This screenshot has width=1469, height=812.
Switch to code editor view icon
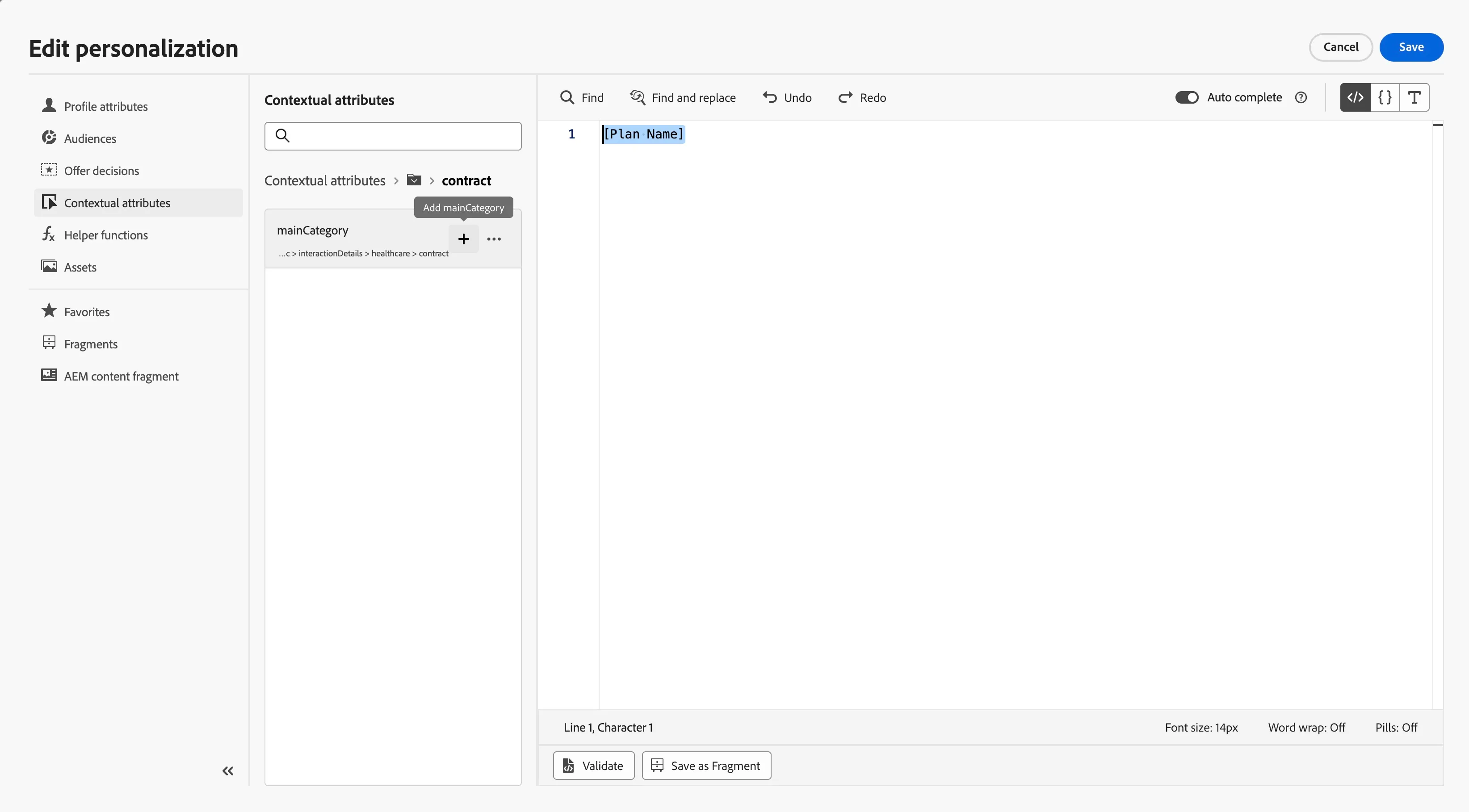[1356, 97]
